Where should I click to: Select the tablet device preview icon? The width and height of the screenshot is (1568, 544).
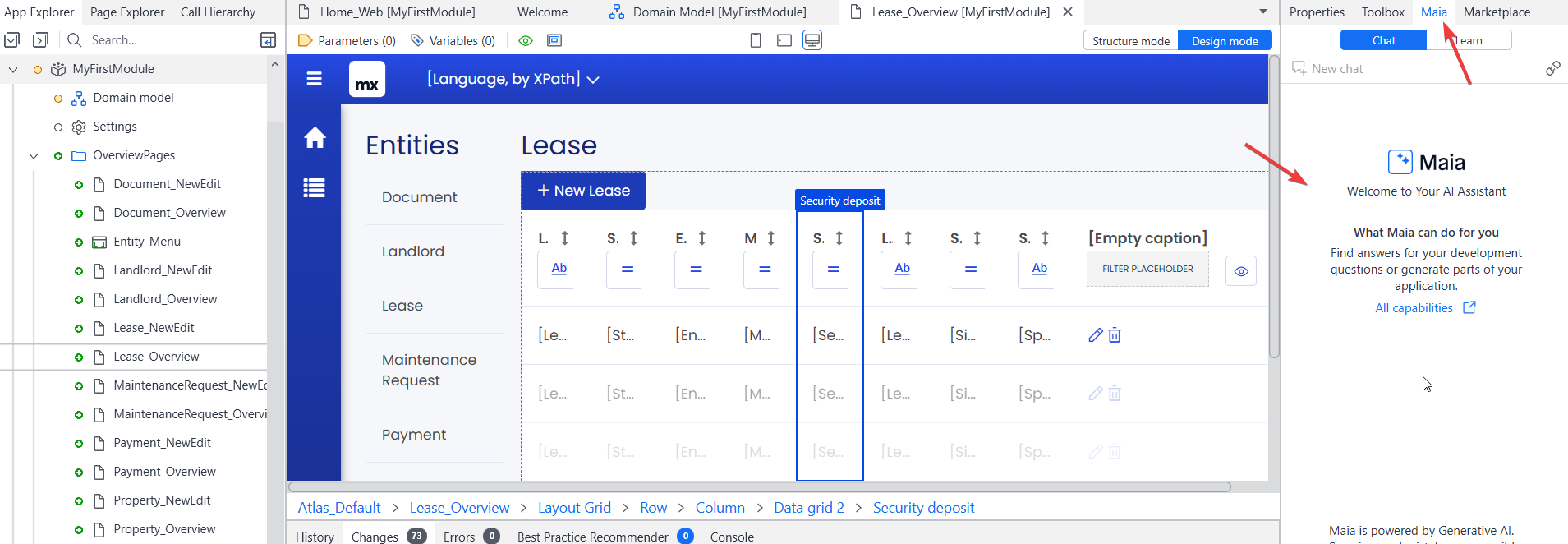tap(784, 40)
